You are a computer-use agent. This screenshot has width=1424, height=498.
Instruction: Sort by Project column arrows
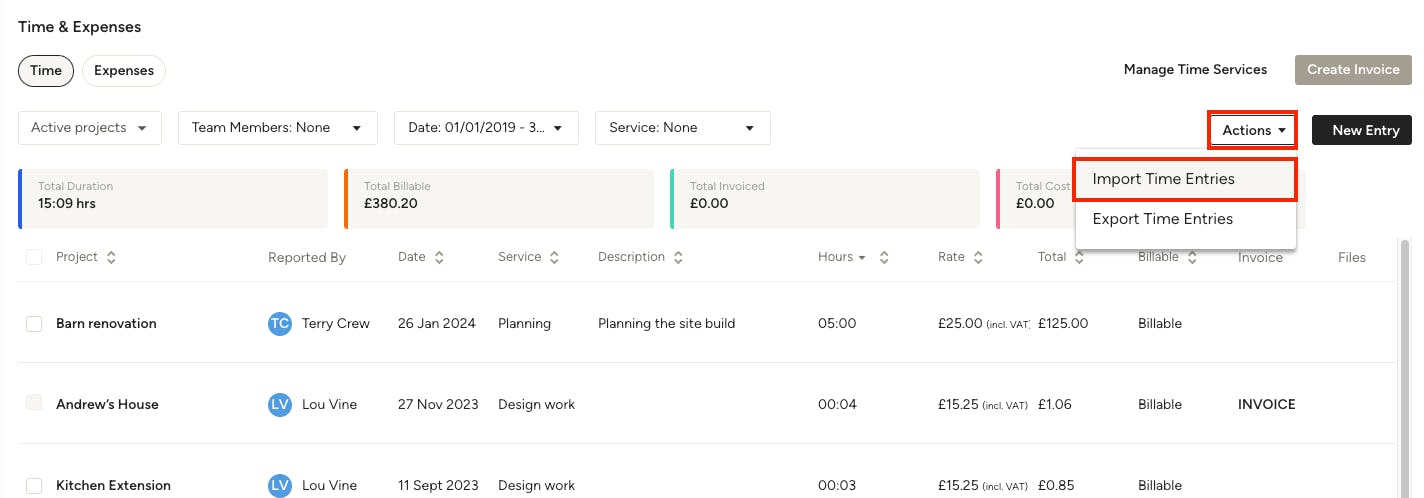(111, 257)
